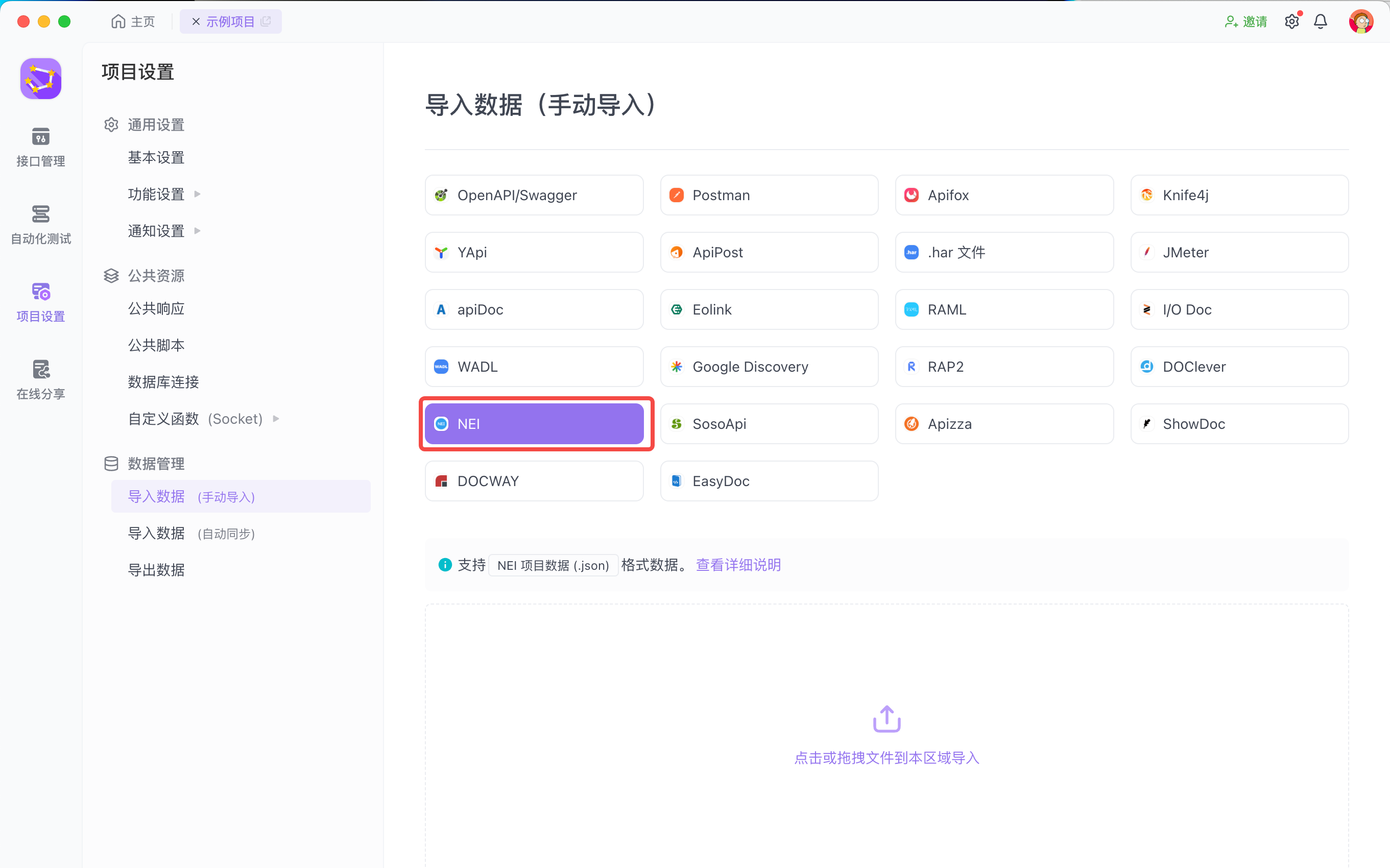Viewport: 1390px width, 868px height.
Task: Expand the 自定义函数 (Socket) section
Action: (x=198, y=419)
